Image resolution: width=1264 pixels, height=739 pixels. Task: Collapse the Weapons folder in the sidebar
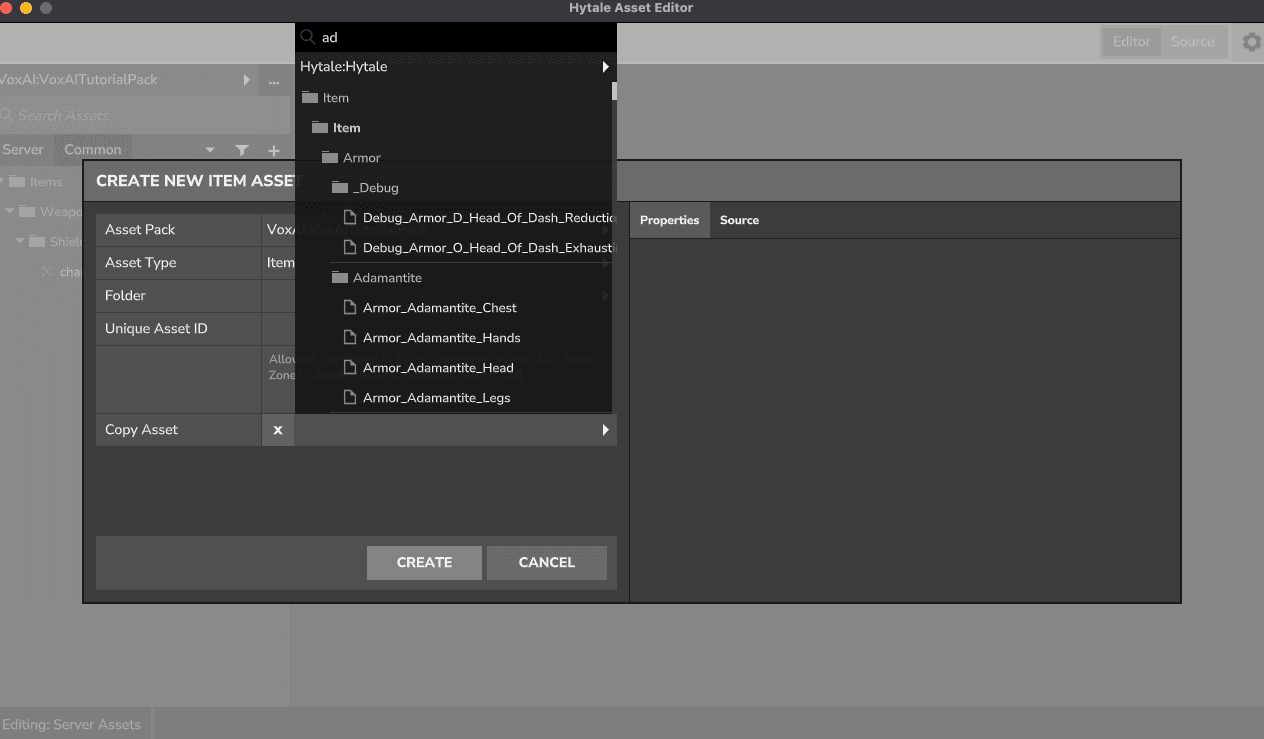point(9,211)
